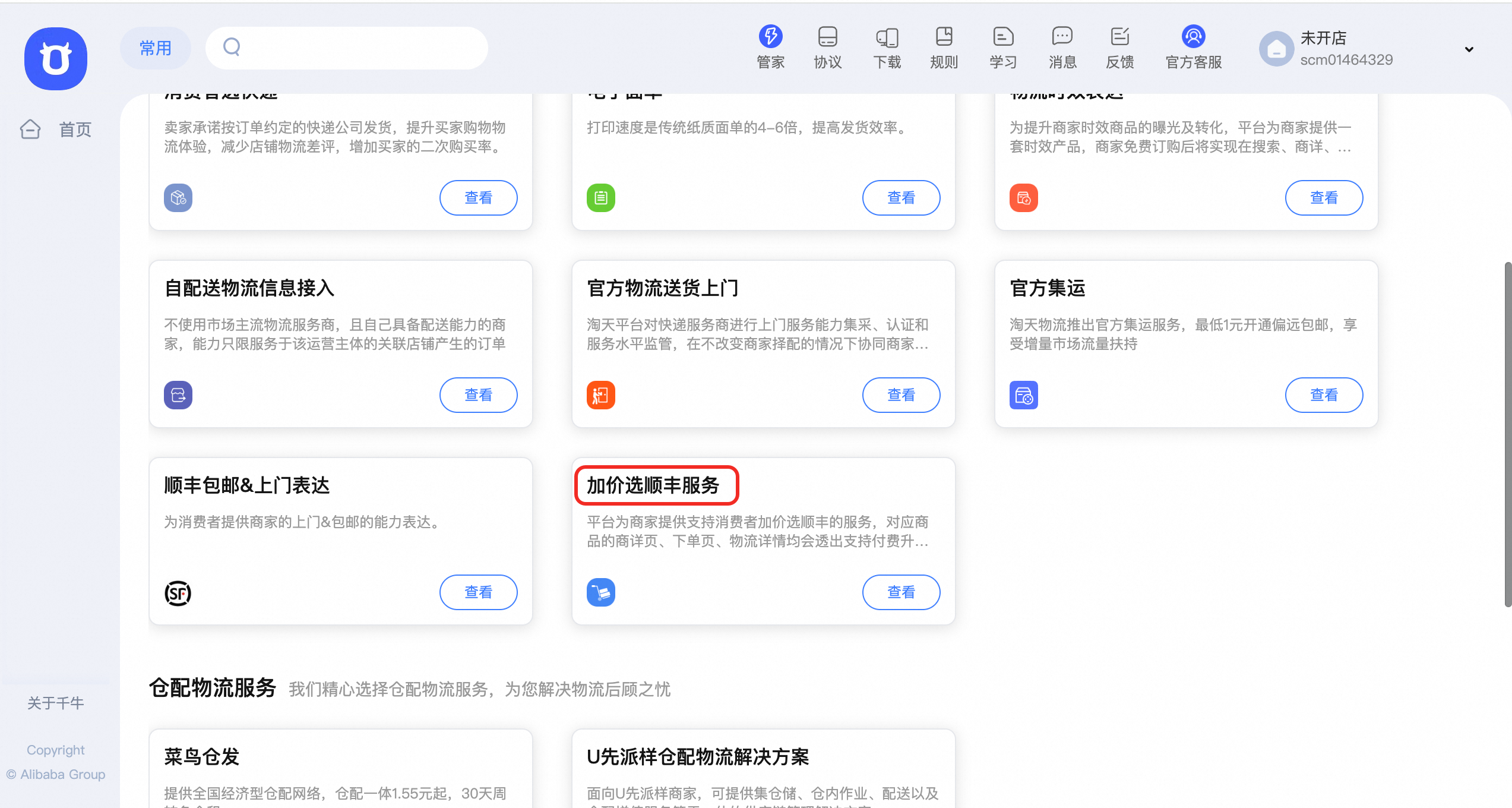Image resolution: width=1512 pixels, height=808 pixels.
Task: Click 查看 on the logistics timeliness card
Action: [1324, 198]
